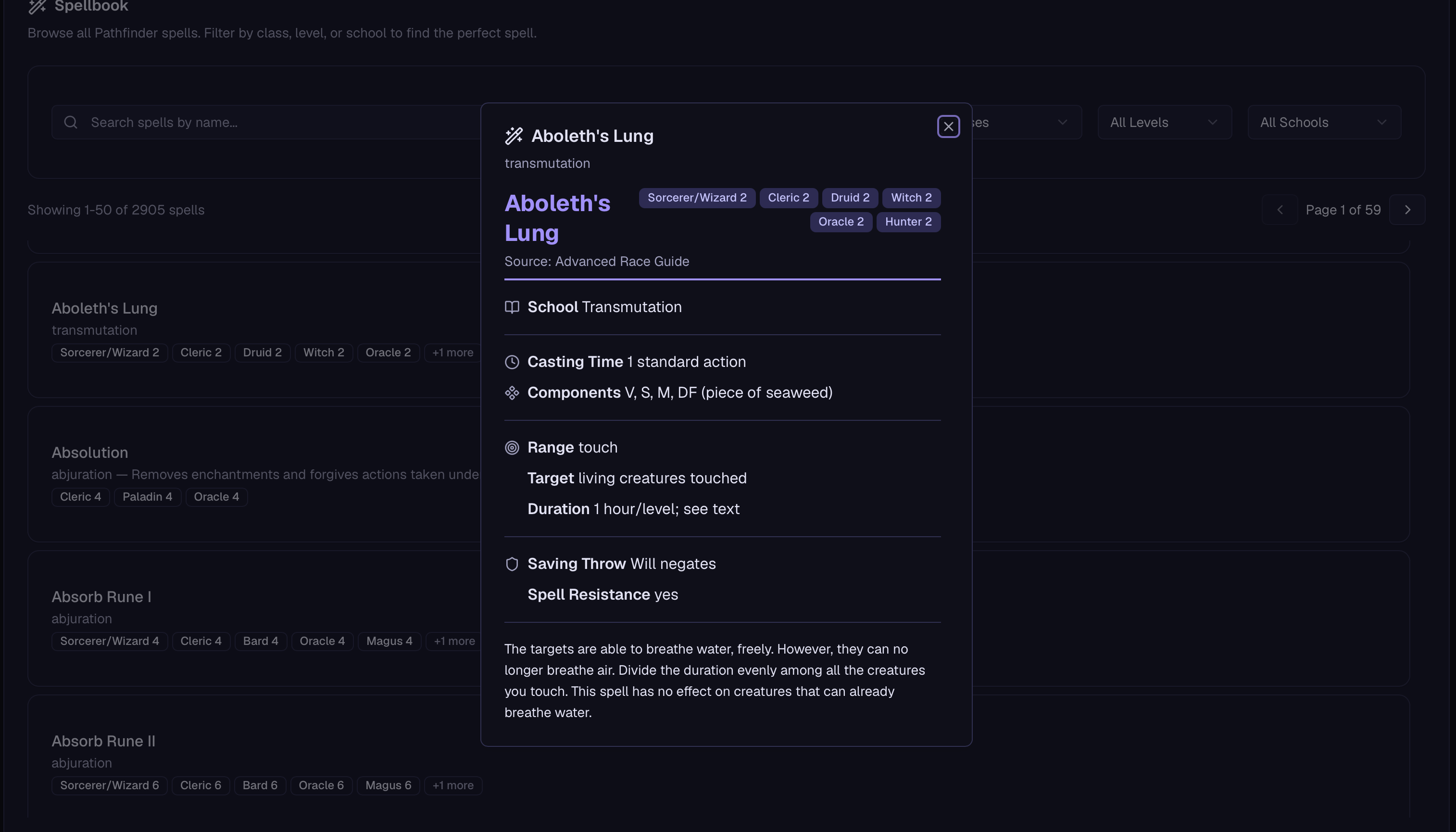Click Druid 2 tag on list Aboleth's Lung card
The height and width of the screenshot is (832, 1456).
(x=262, y=353)
